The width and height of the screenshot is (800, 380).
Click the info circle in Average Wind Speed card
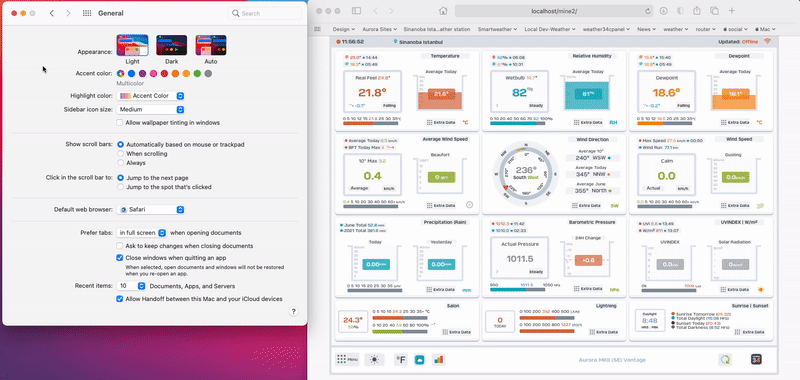click(469, 205)
